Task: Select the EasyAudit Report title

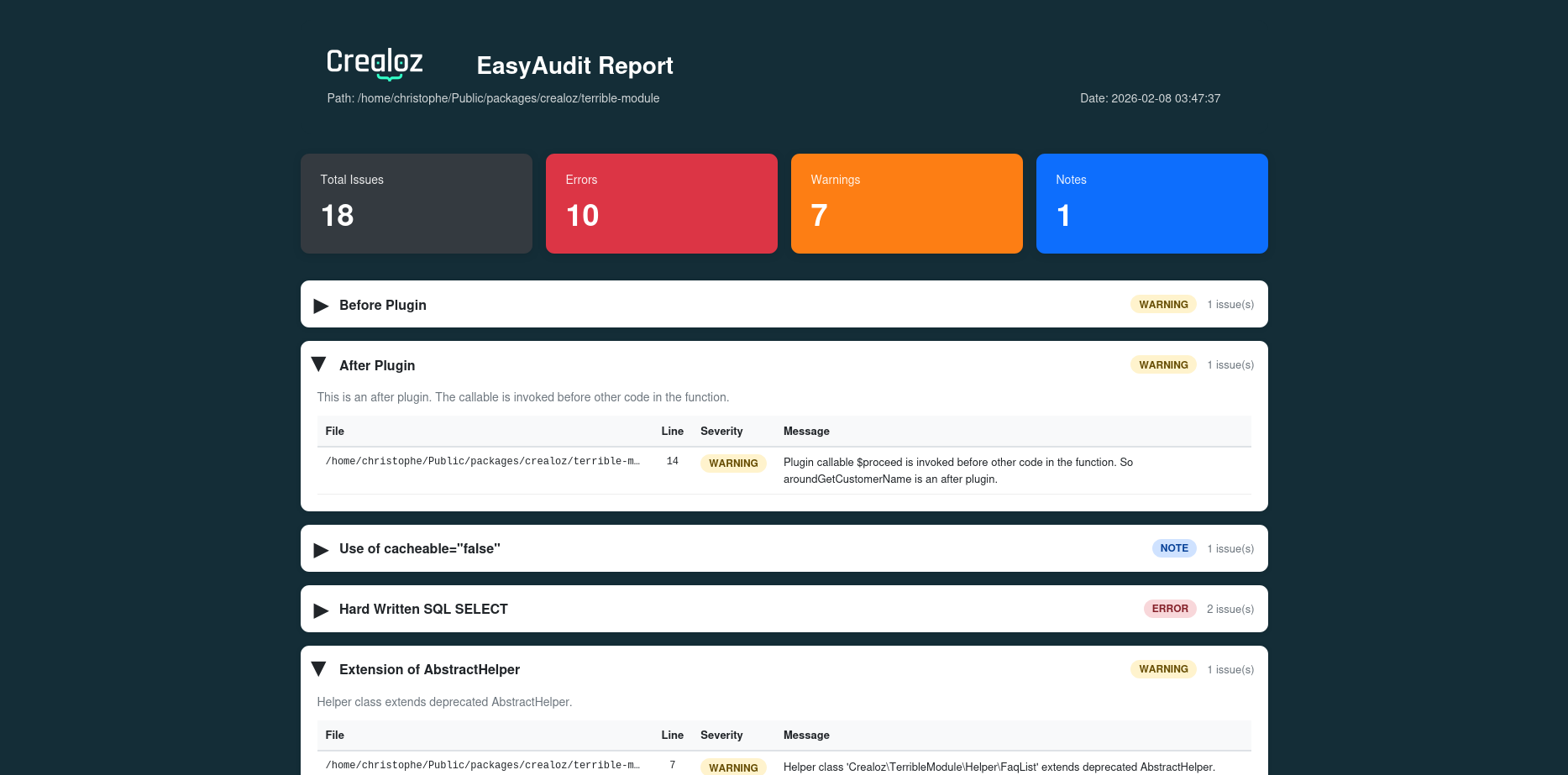Action: point(574,65)
